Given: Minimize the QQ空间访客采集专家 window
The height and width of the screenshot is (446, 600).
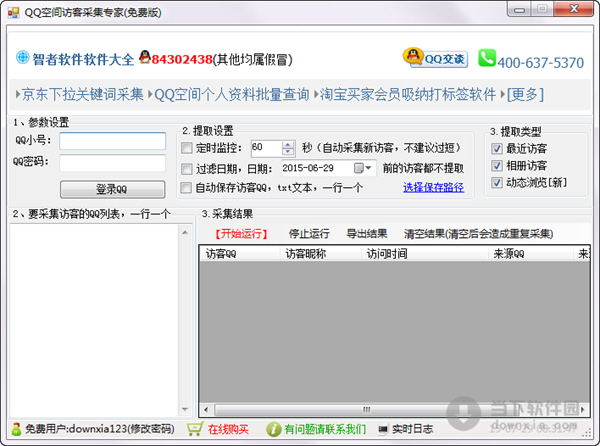Looking at the screenshot, I should tap(519, 9).
